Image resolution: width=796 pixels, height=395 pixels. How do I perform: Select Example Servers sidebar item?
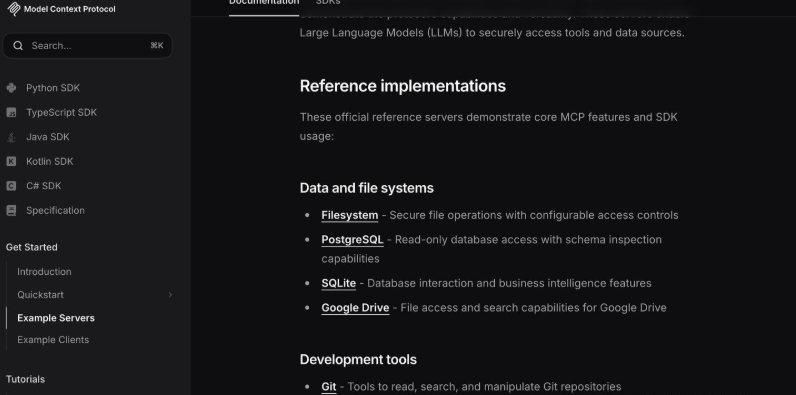56,318
